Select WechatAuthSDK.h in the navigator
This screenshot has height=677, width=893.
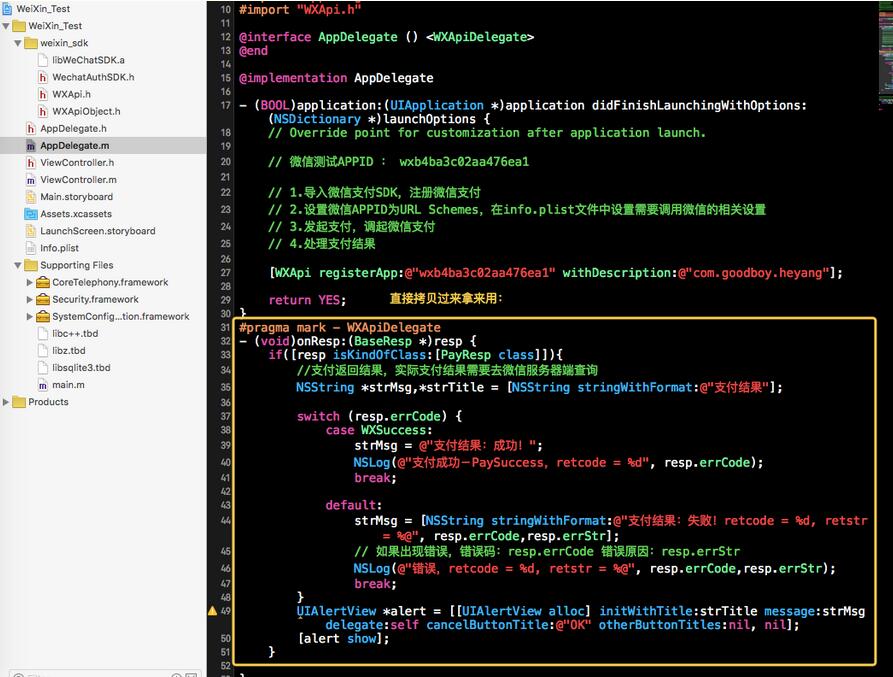(x=93, y=77)
